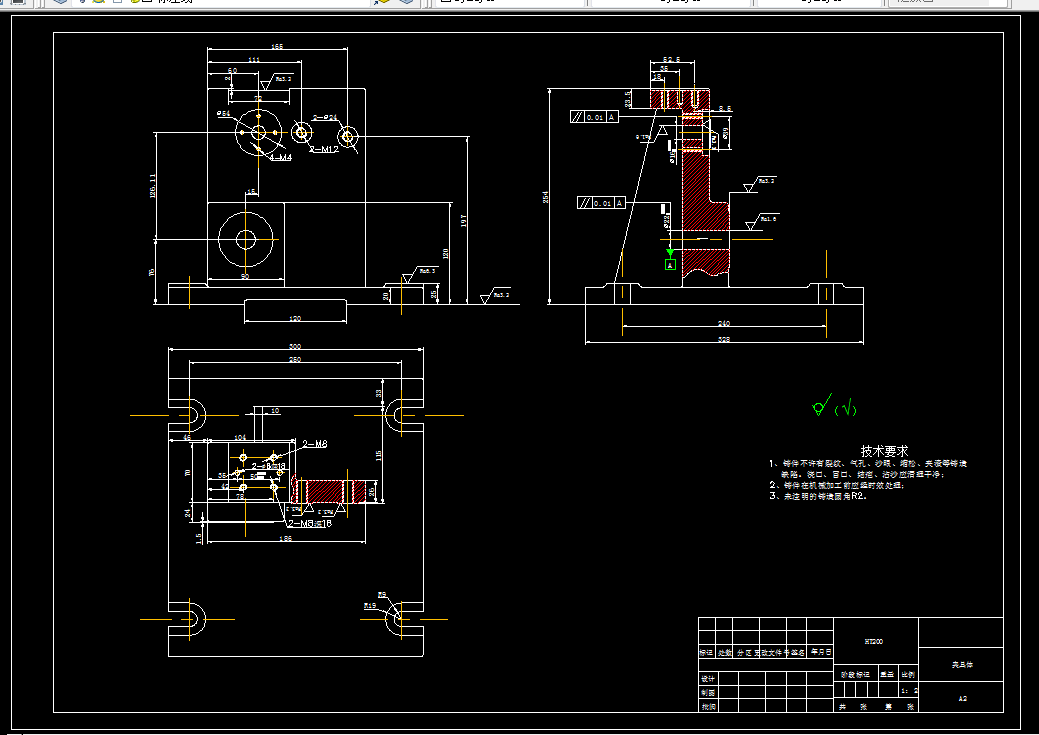Select the 设计 row label in the title block

click(708, 679)
